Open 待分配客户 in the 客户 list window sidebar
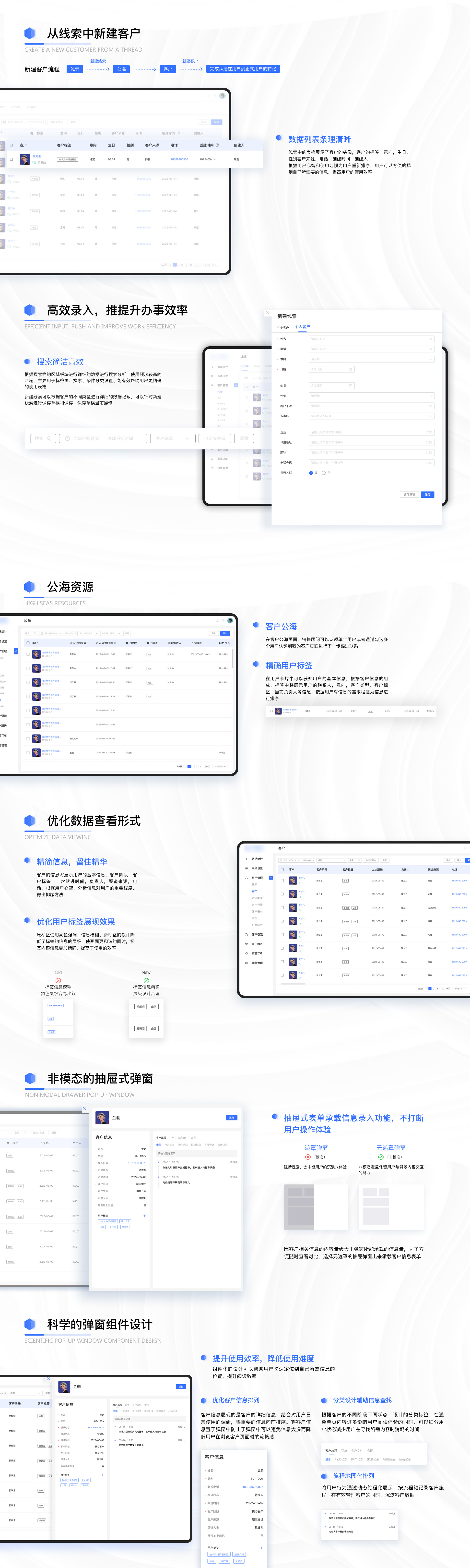 click(258, 898)
